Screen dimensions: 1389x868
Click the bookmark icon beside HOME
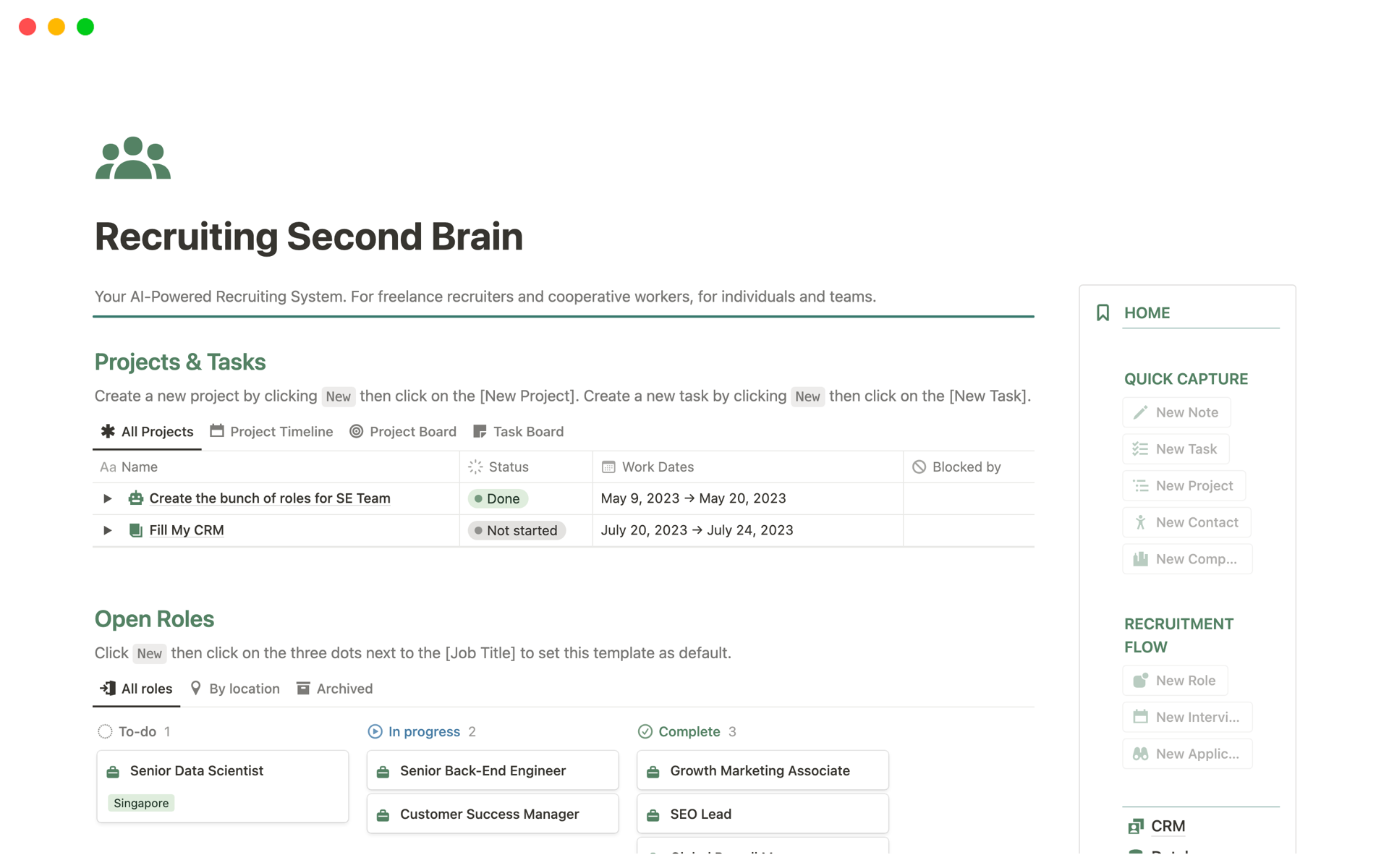(1103, 312)
